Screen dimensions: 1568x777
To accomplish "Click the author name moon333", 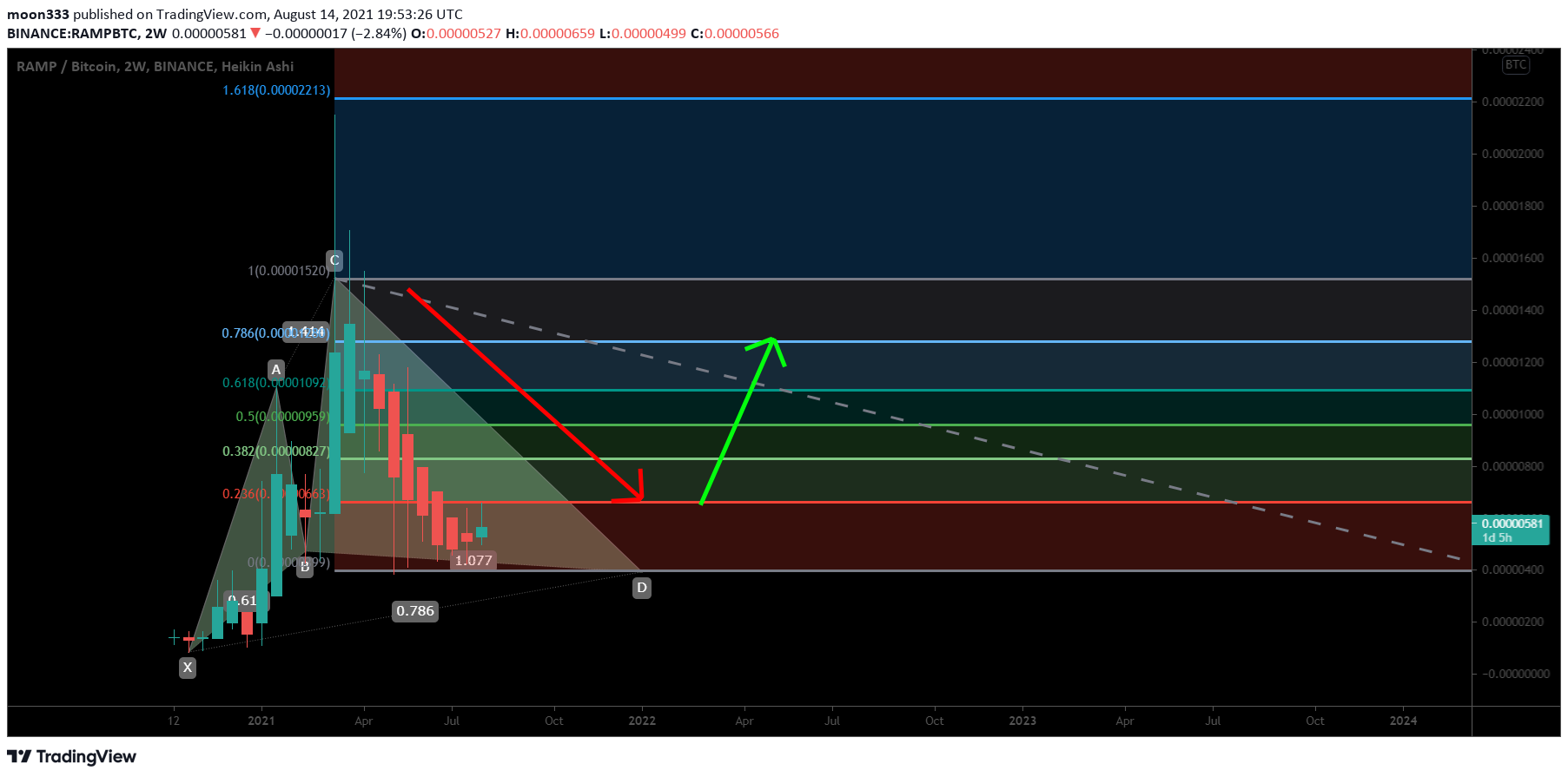I will tap(38, 15).
